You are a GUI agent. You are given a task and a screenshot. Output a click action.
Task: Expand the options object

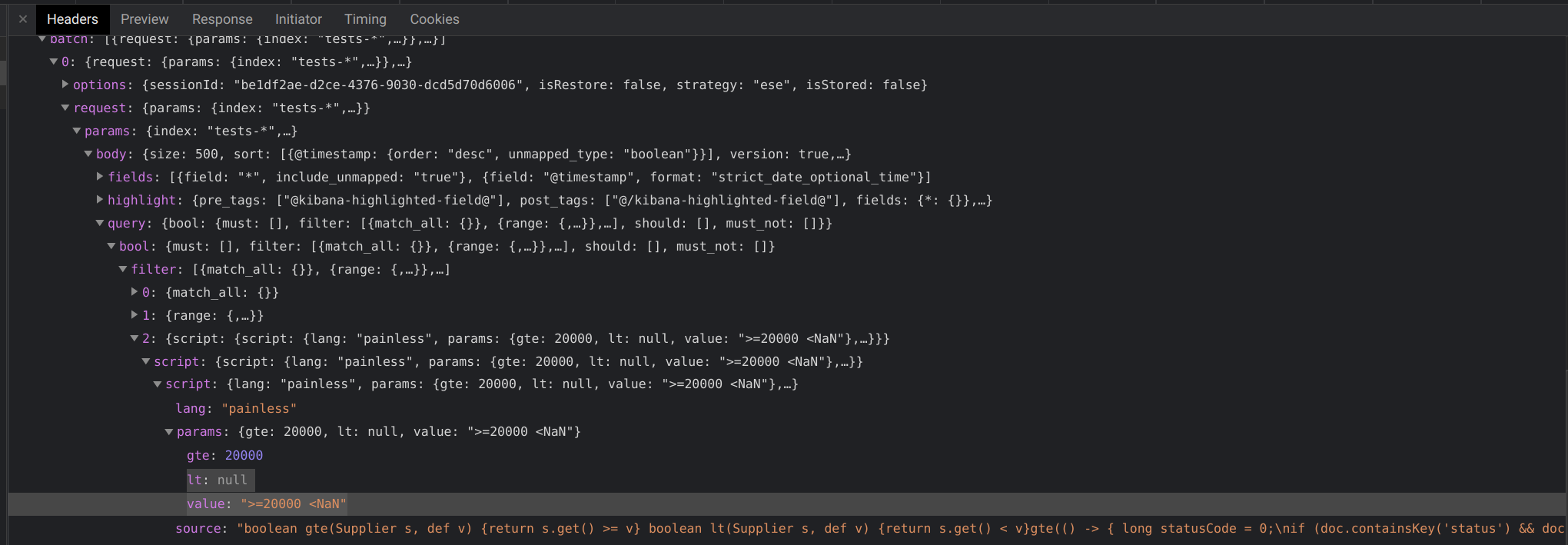point(65,85)
